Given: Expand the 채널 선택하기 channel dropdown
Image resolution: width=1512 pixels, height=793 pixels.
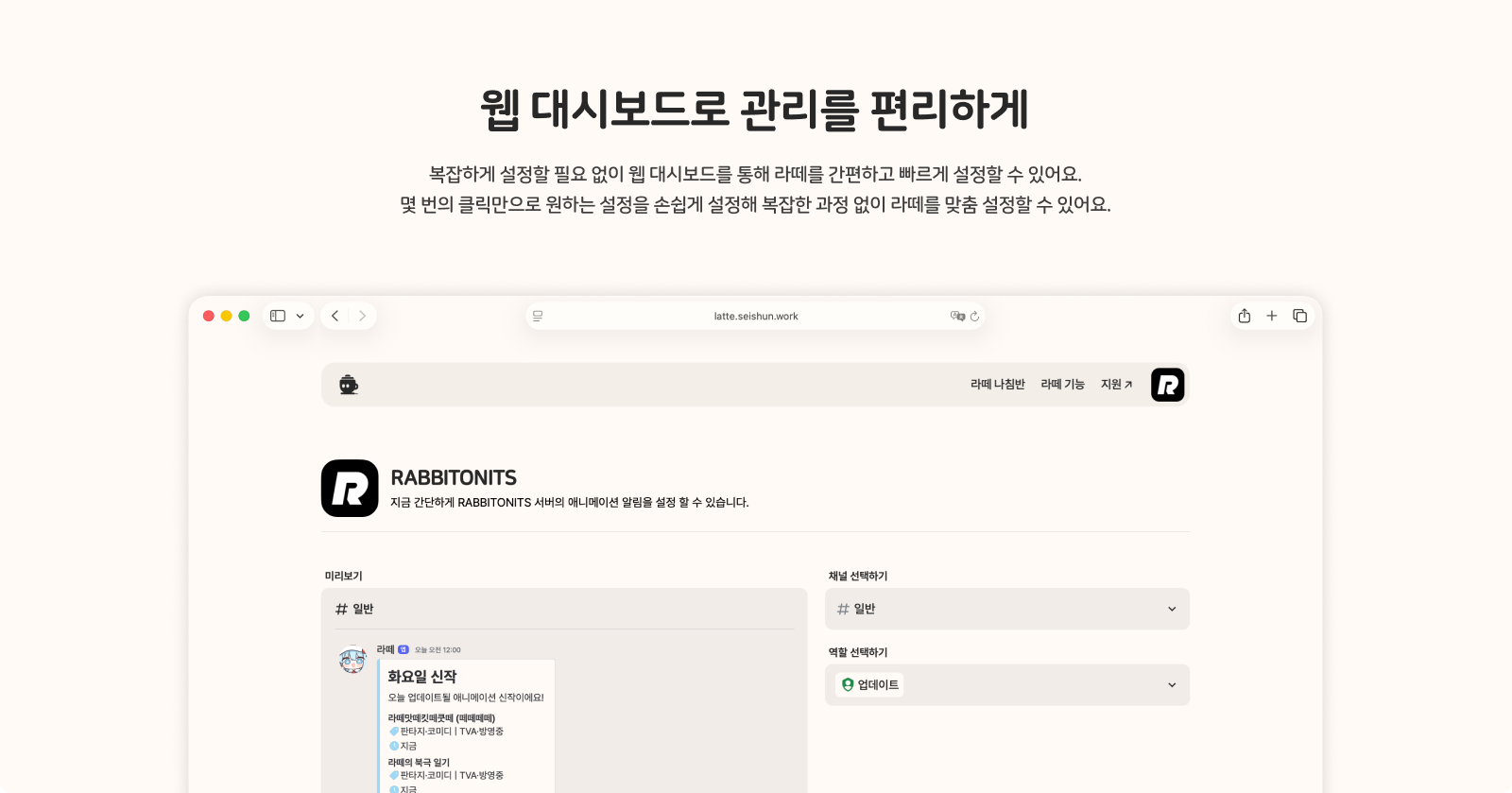Looking at the screenshot, I should (1006, 609).
